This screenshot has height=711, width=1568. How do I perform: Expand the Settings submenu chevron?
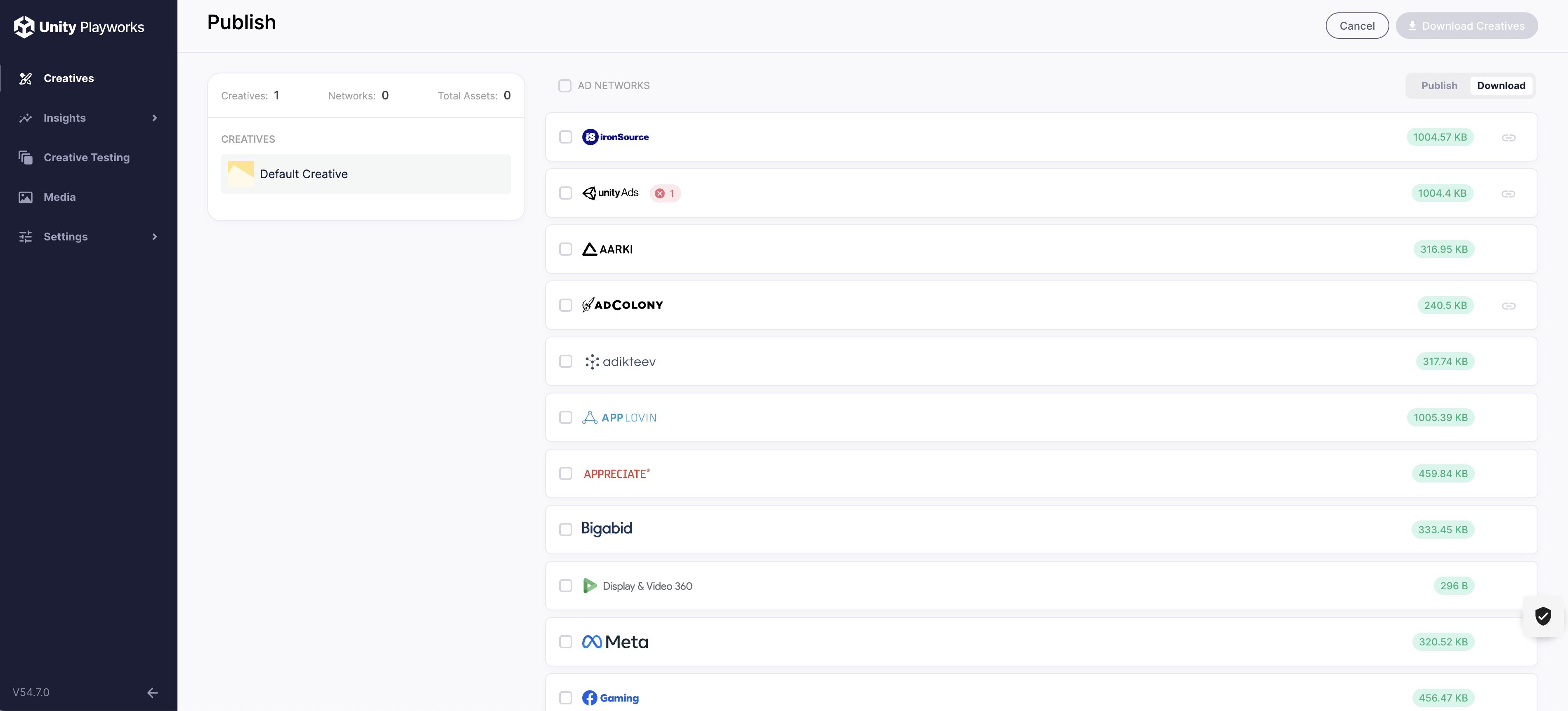pyautogui.click(x=155, y=237)
